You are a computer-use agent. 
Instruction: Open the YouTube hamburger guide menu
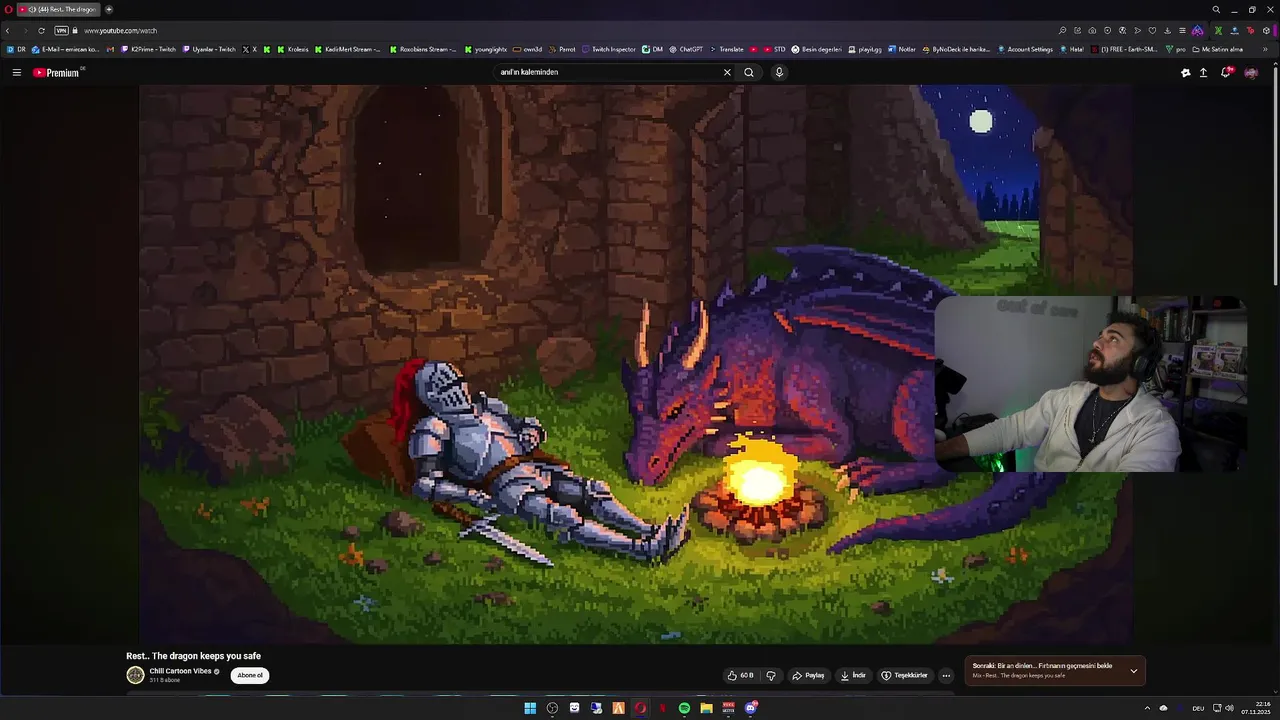(16, 72)
